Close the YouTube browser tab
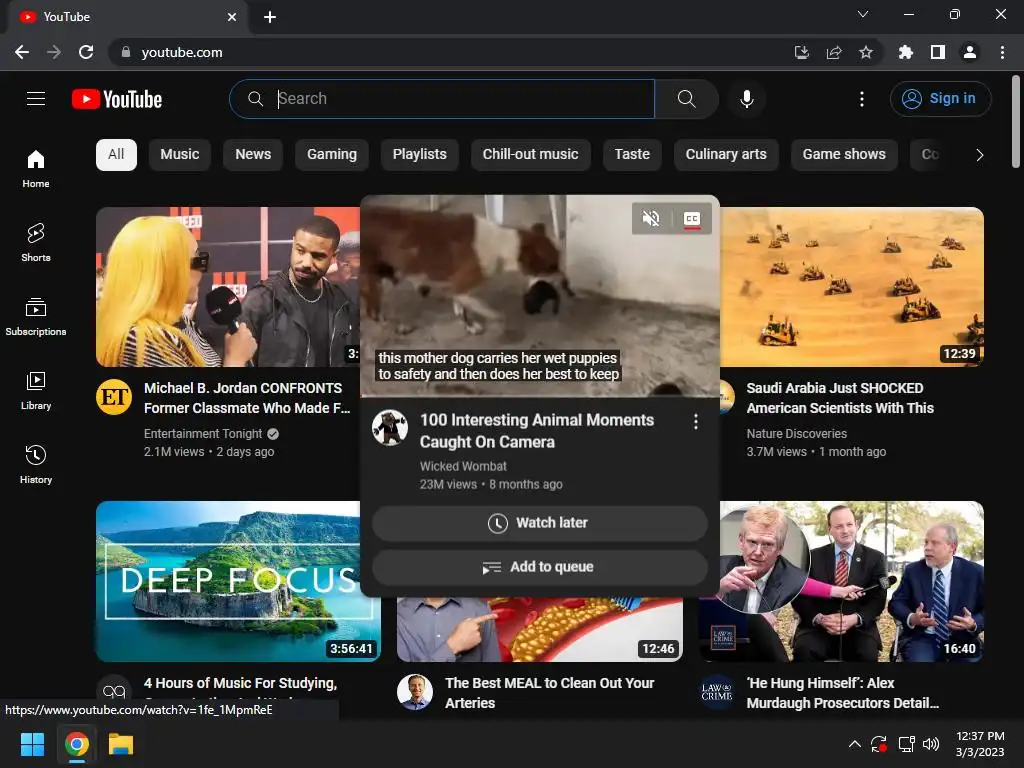Viewport: 1024px width, 768px height. point(232,17)
